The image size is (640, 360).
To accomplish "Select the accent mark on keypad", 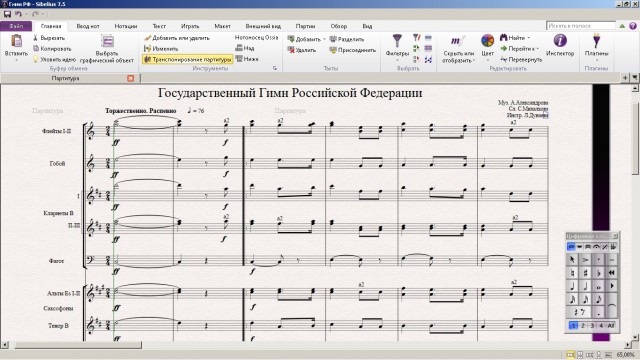I will (x=585, y=260).
